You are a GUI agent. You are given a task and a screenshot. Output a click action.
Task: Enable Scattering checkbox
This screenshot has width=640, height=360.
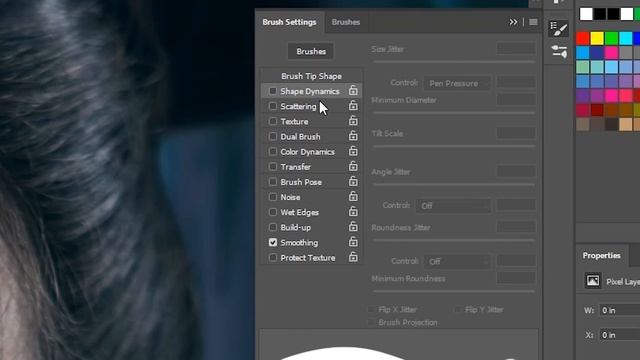(273, 106)
